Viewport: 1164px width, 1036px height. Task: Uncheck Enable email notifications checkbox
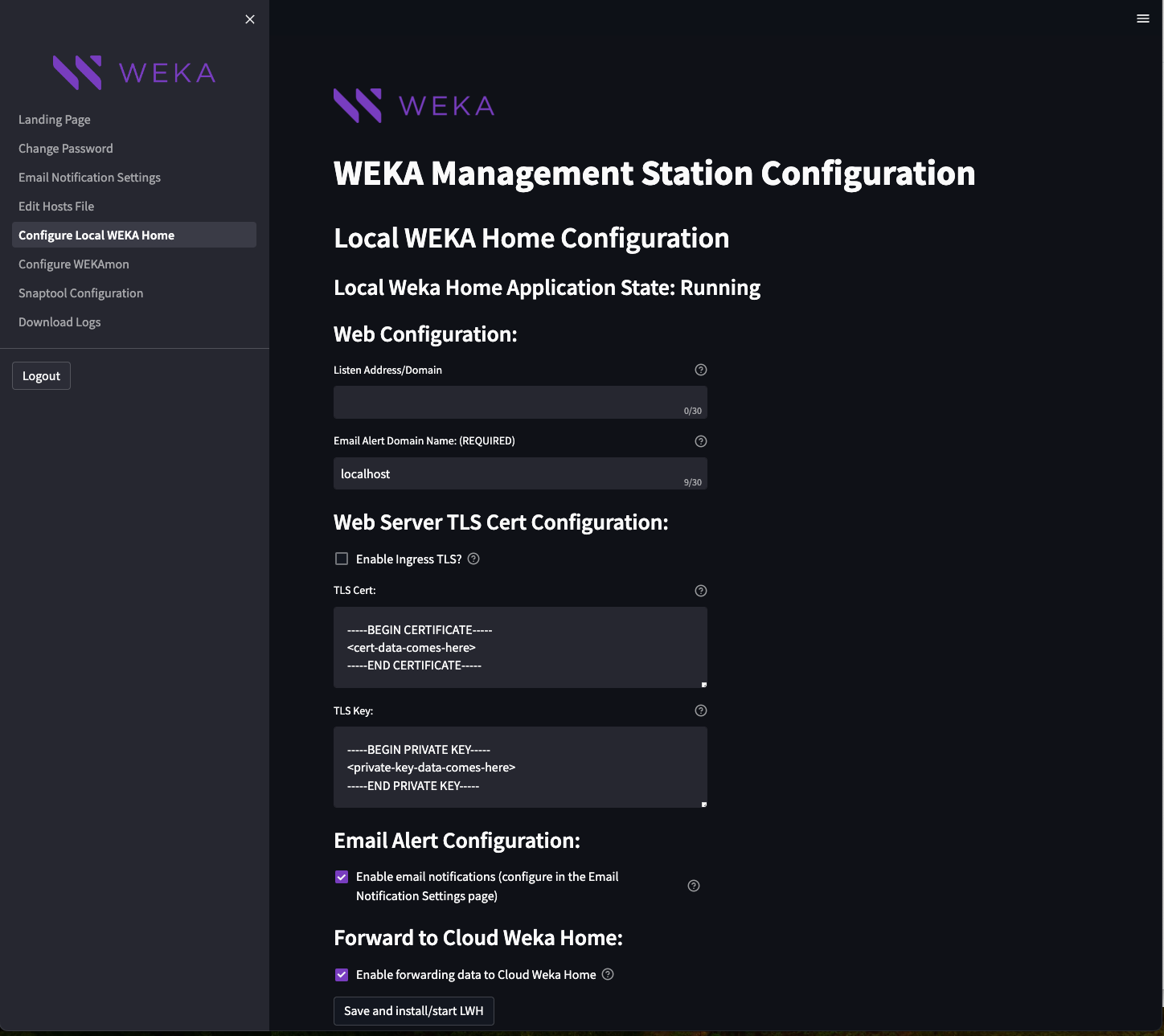[x=342, y=877]
